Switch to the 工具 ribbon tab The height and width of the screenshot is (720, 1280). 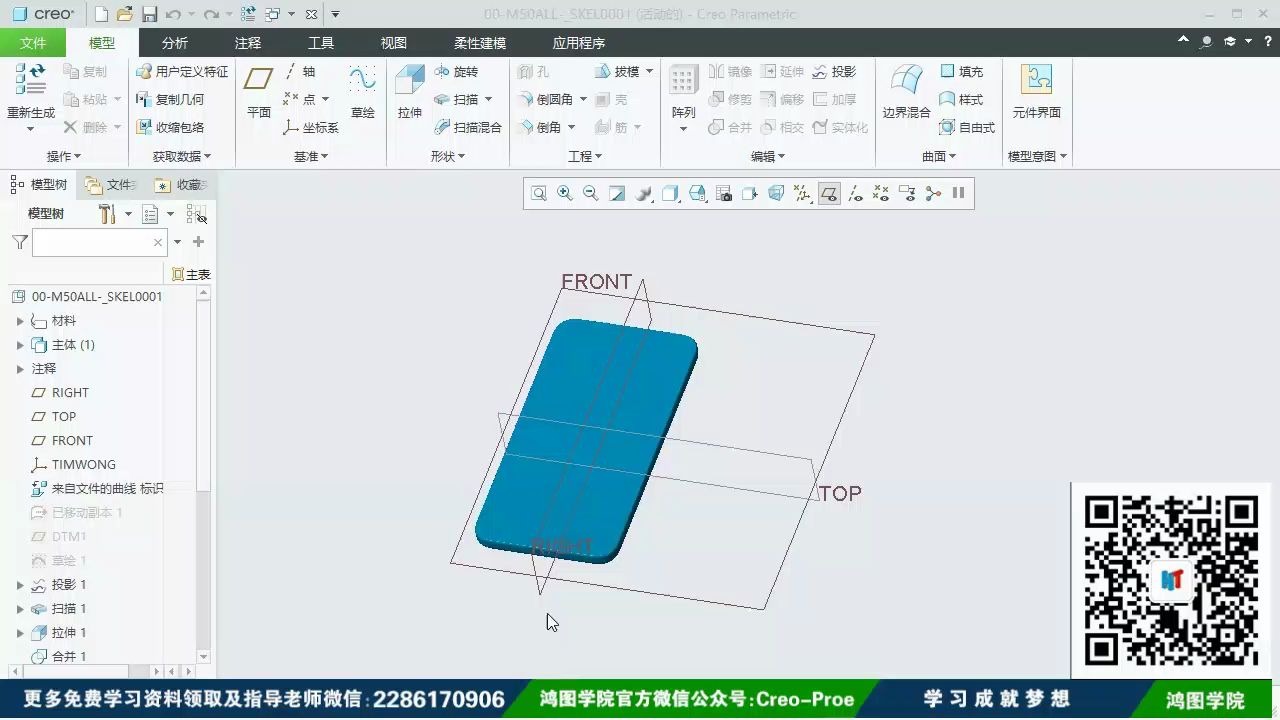coord(321,43)
